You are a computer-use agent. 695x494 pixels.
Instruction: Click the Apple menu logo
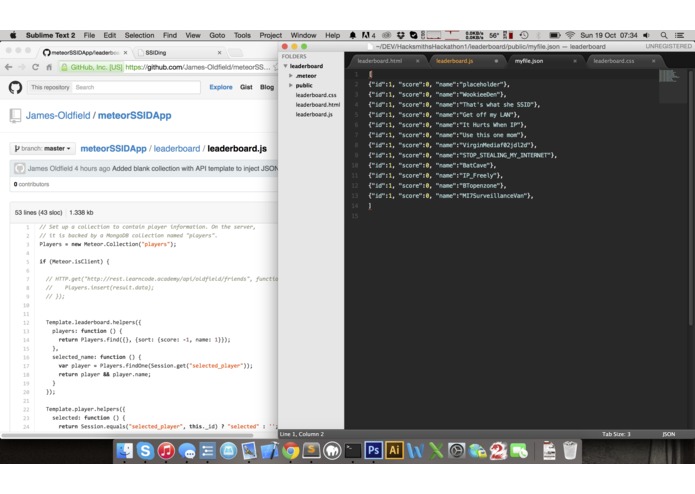(13, 35)
